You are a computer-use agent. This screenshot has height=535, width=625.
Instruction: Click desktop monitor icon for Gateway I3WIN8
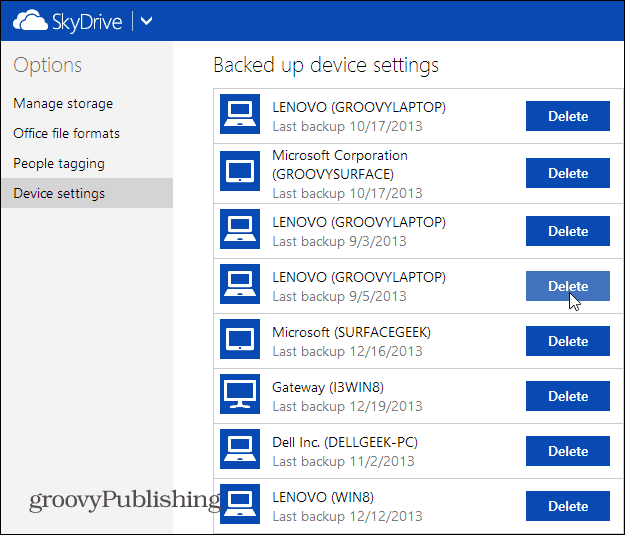(x=240, y=394)
